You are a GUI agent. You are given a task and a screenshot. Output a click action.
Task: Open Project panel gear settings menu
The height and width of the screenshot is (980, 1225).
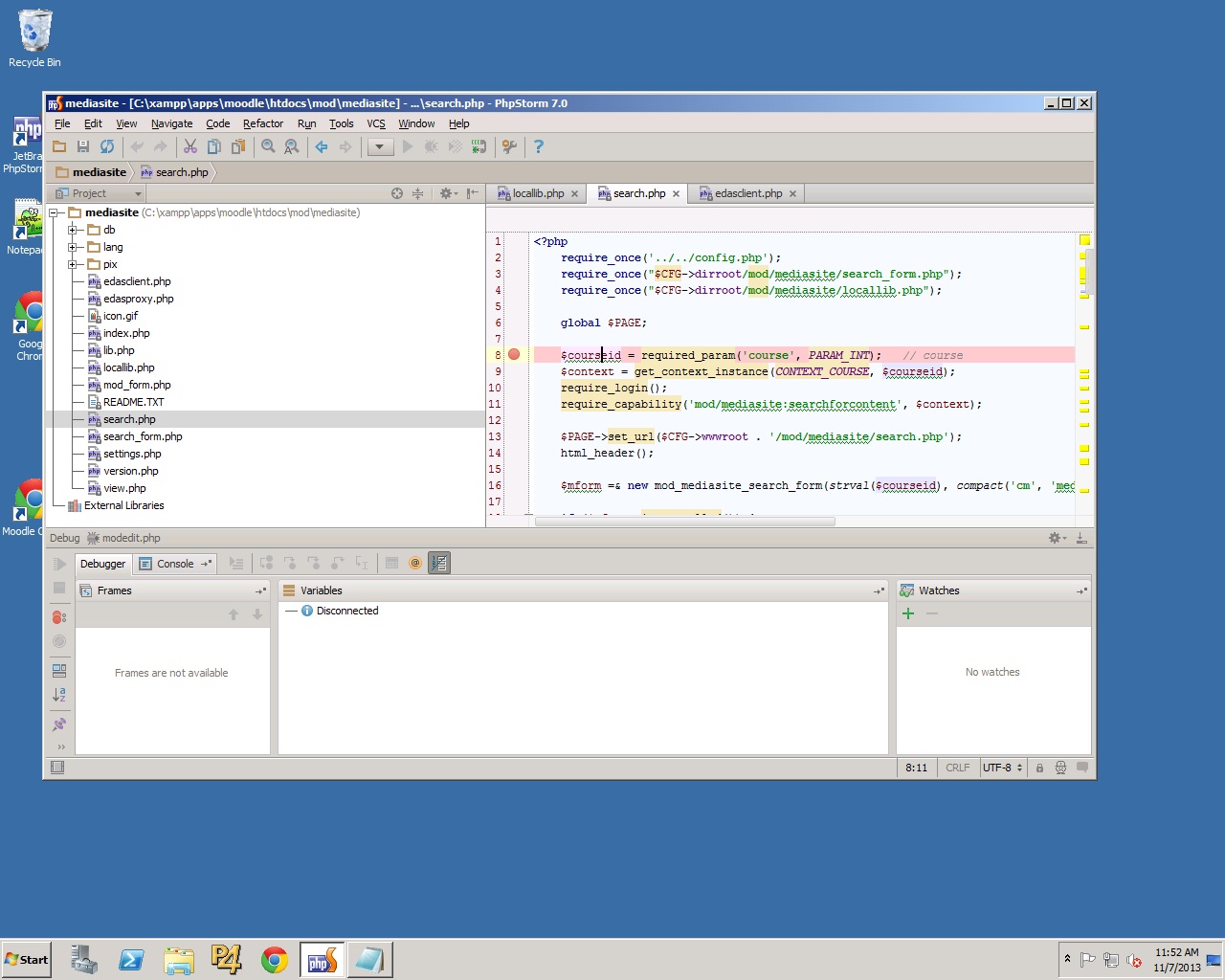click(448, 193)
